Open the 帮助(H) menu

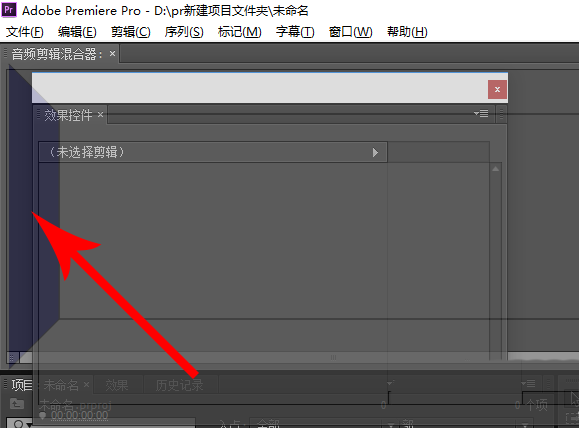[407, 32]
